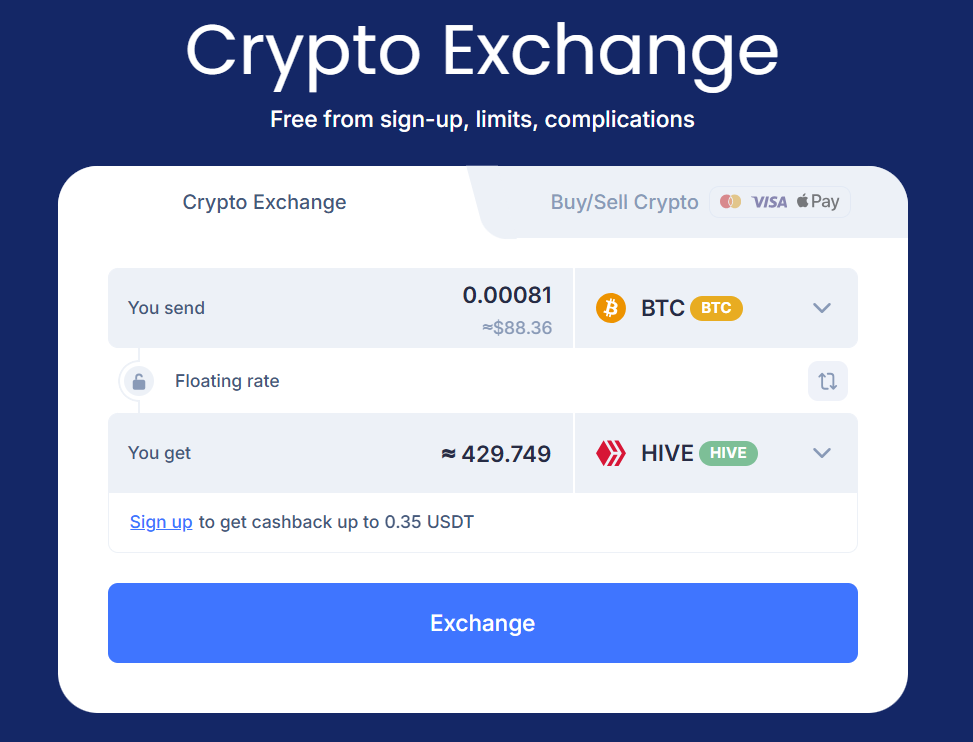Click the VISA payment logo
This screenshot has height=742, width=973.
[x=769, y=202]
